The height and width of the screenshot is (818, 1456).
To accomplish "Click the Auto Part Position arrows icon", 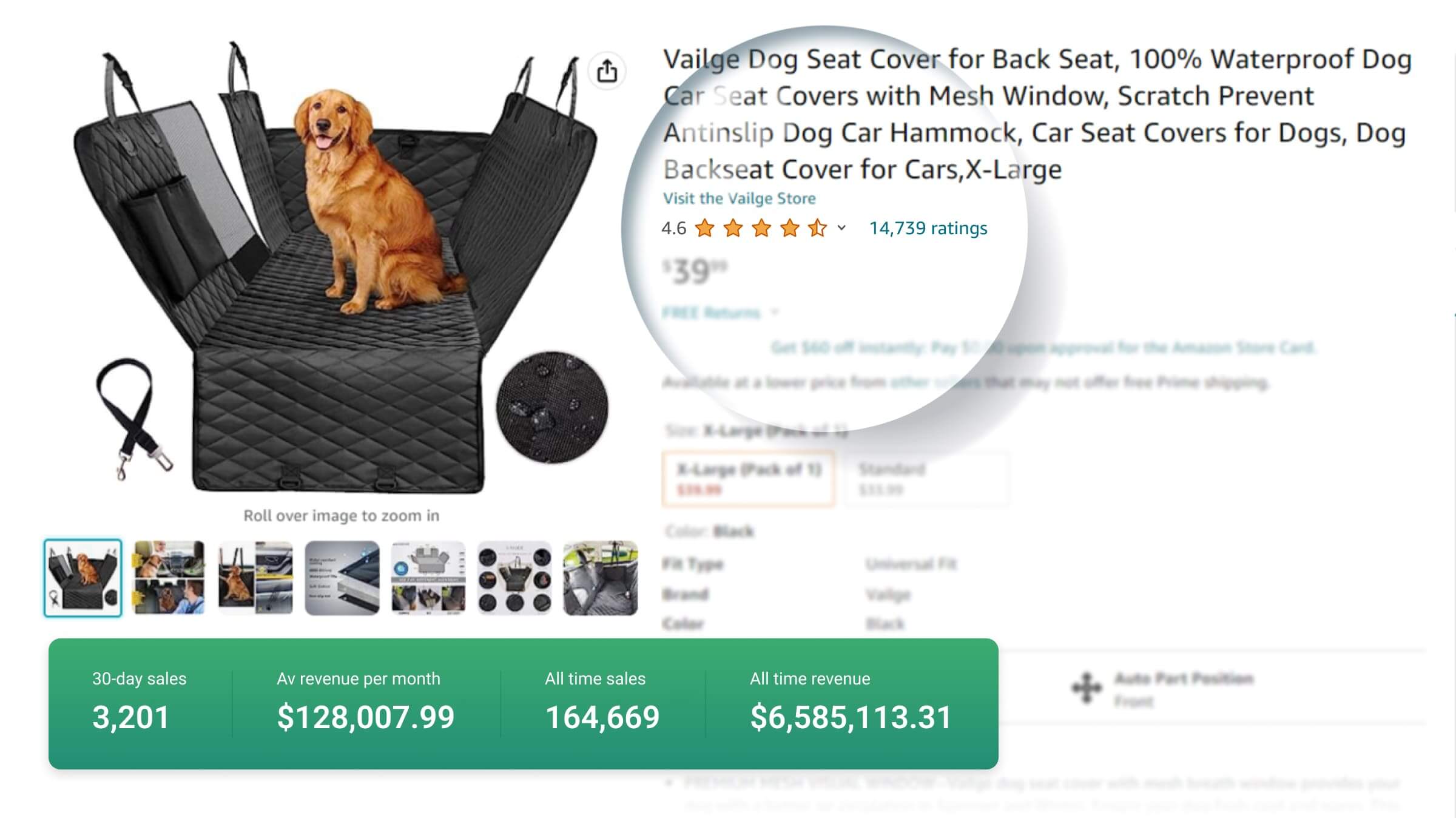I will tap(1086, 688).
